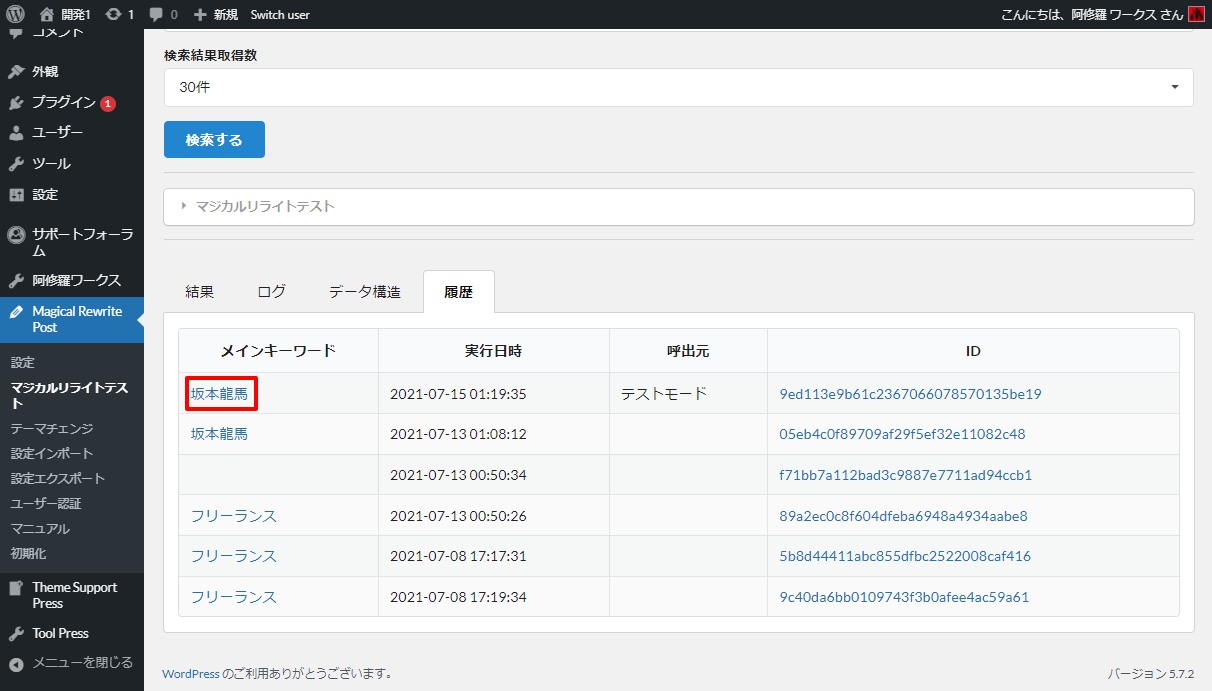Collapse sidebar with メニューを閉じる

[82, 662]
